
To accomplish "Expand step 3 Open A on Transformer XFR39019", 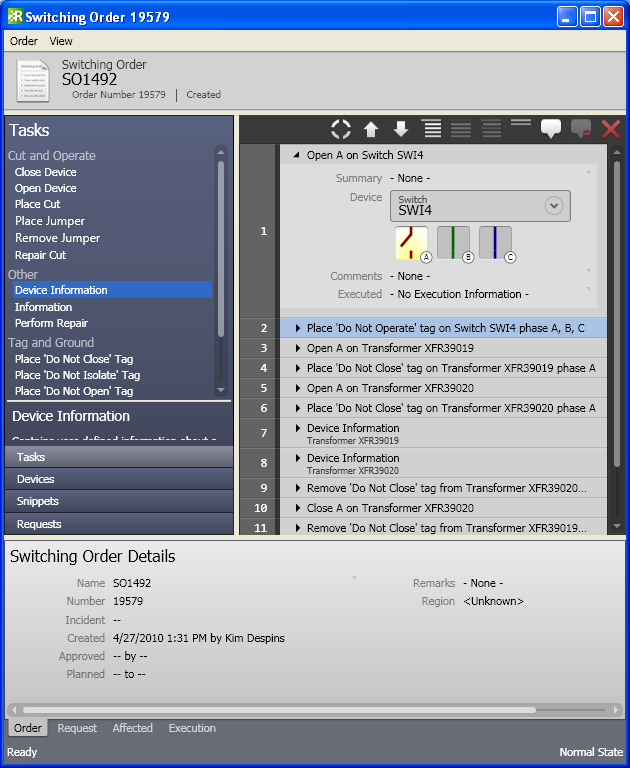I will (x=297, y=348).
